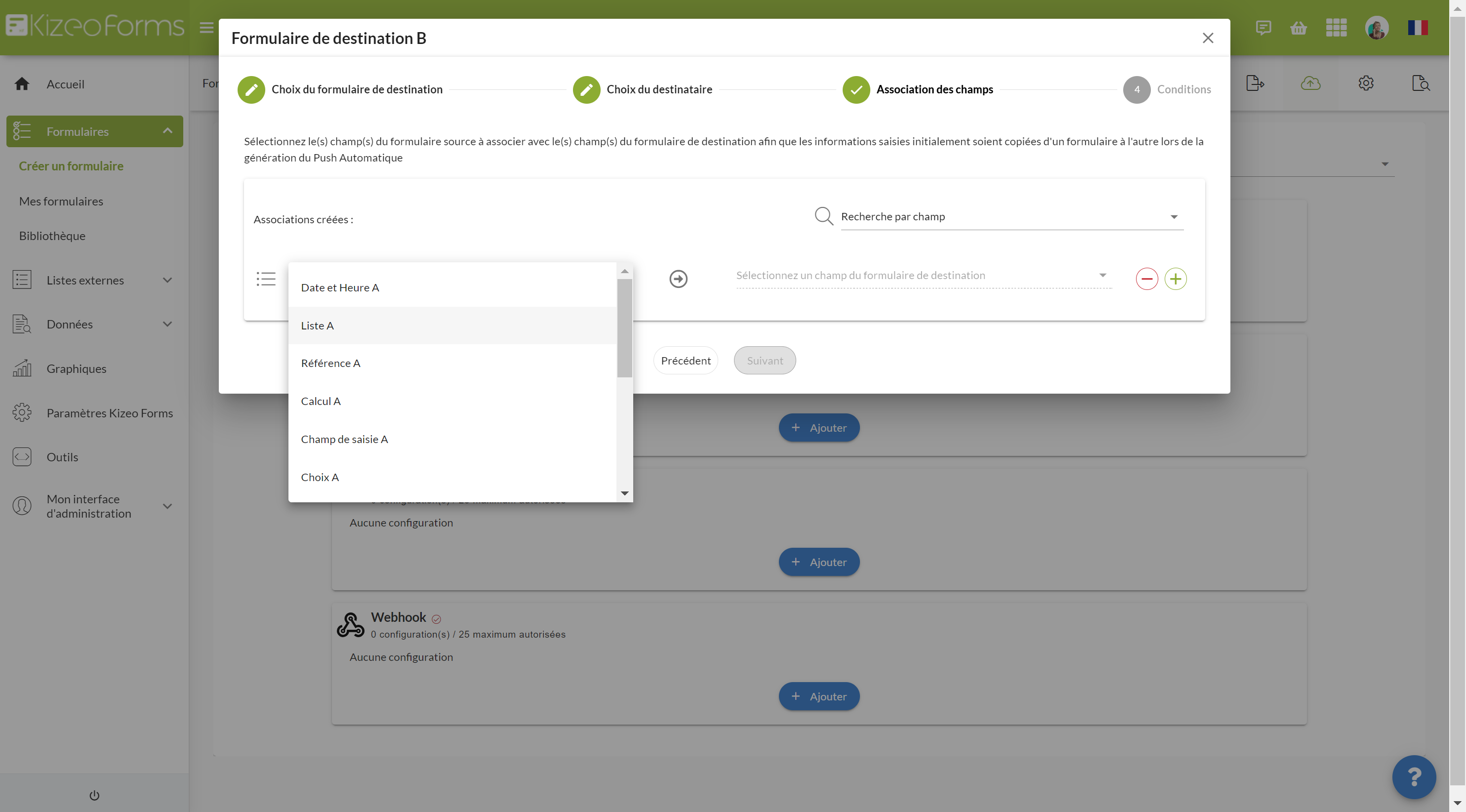
Task: Select Liste A option
Action: tap(452, 325)
